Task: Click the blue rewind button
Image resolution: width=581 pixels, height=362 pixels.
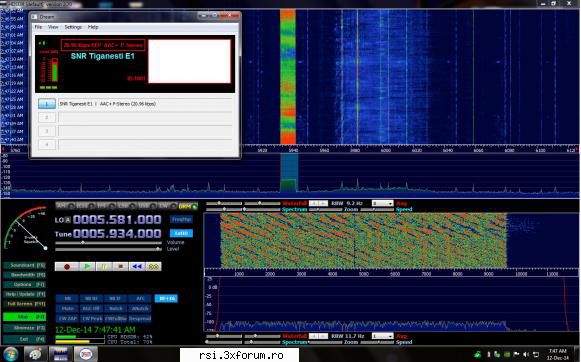Action: 137,266
